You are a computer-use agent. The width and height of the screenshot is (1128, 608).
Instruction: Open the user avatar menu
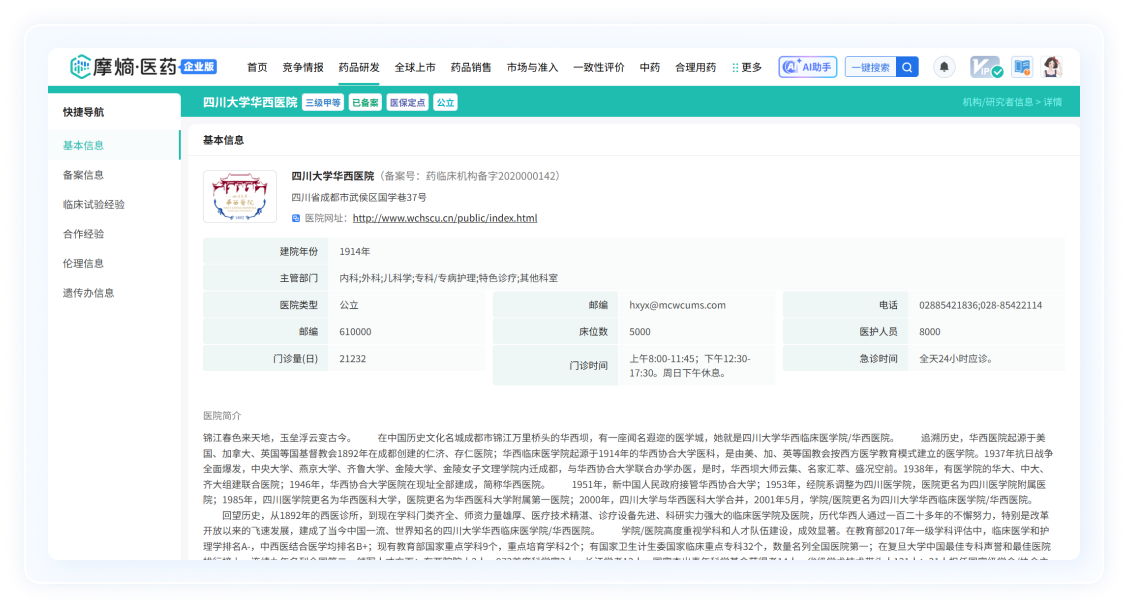[1052, 67]
